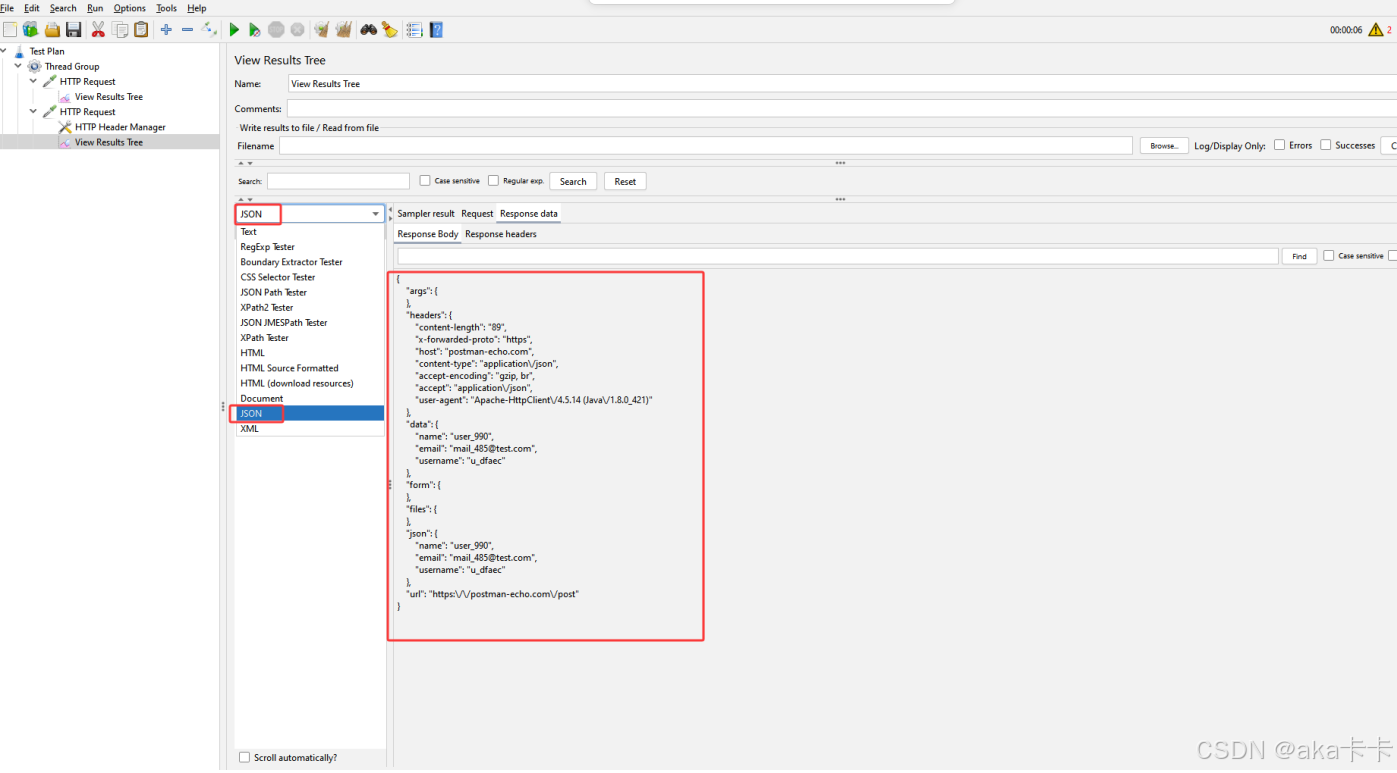Image resolution: width=1397 pixels, height=773 pixels.
Task: Click the Cut scissors icon
Action: coord(98,30)
